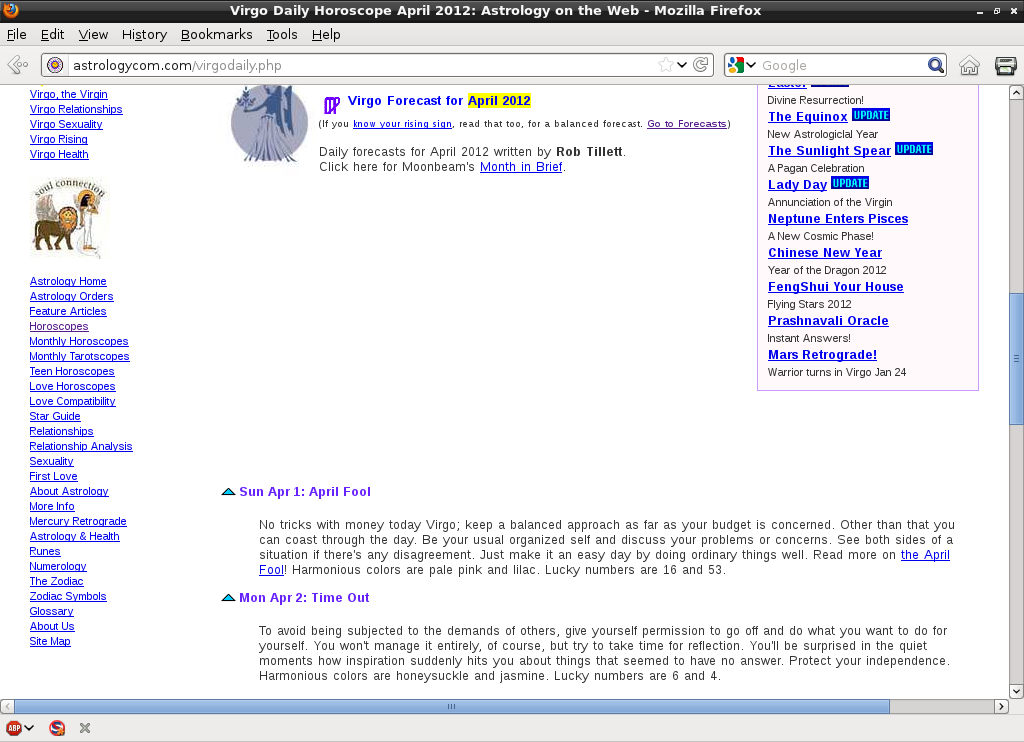Open the Edit menu

click(52, 35)
